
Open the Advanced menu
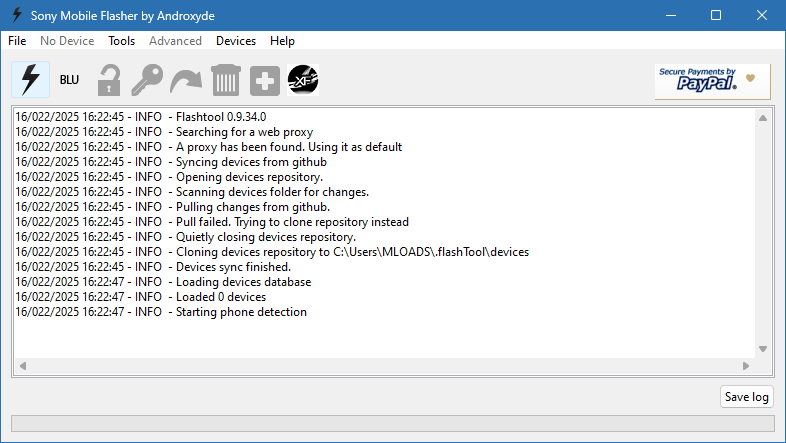click(x=175, y=41)
